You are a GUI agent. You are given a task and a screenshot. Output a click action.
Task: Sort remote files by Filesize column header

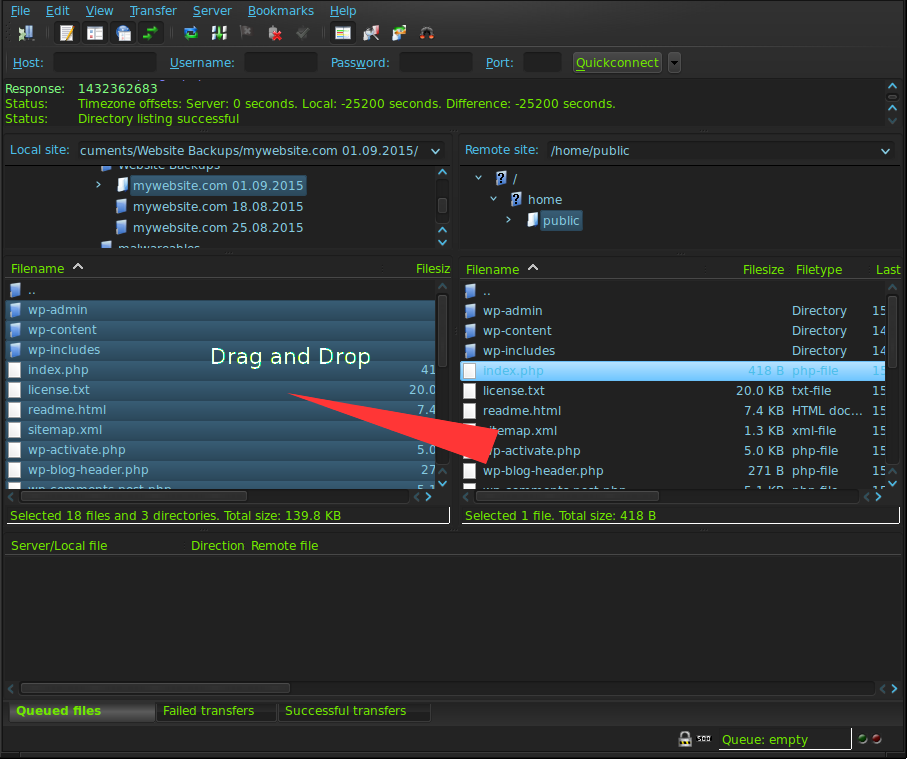(x=763, y=270)
